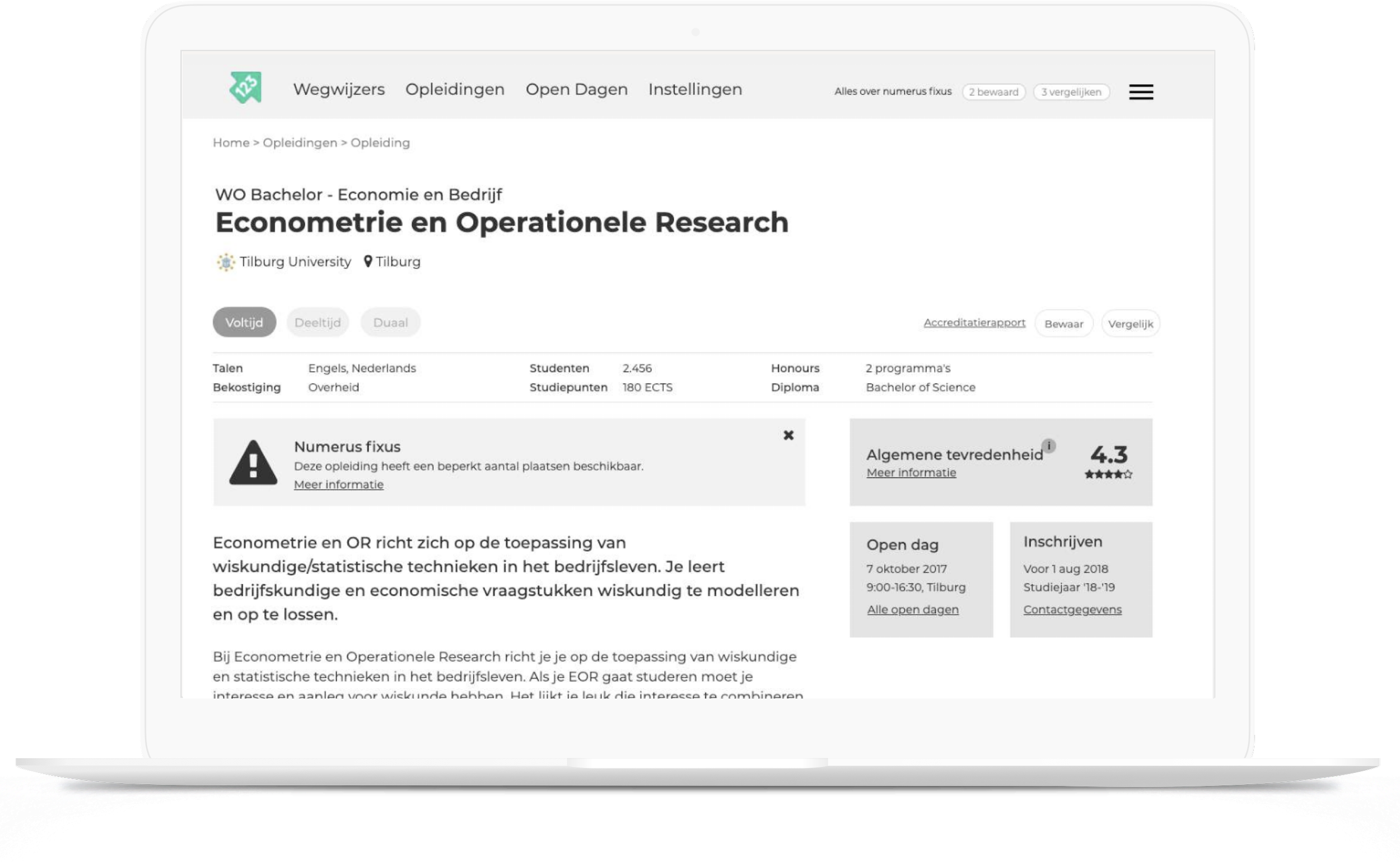The height and width of the screenshot is (862, 1400).
Task: Open the Alle open dagen link
Action: point(913,609)
